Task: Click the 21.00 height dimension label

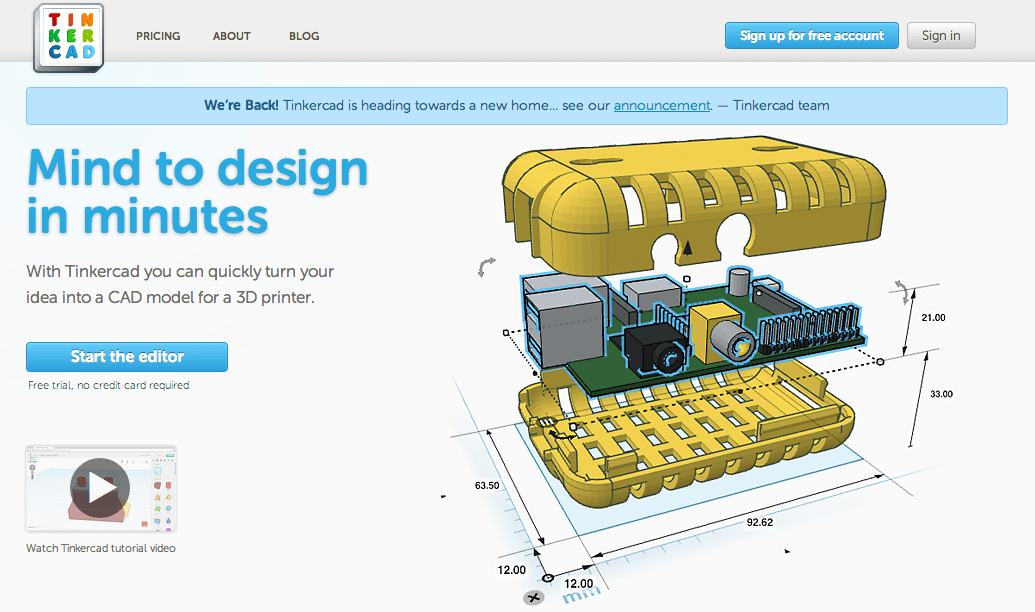Action: pyautogui.click(x=933, y=318)
